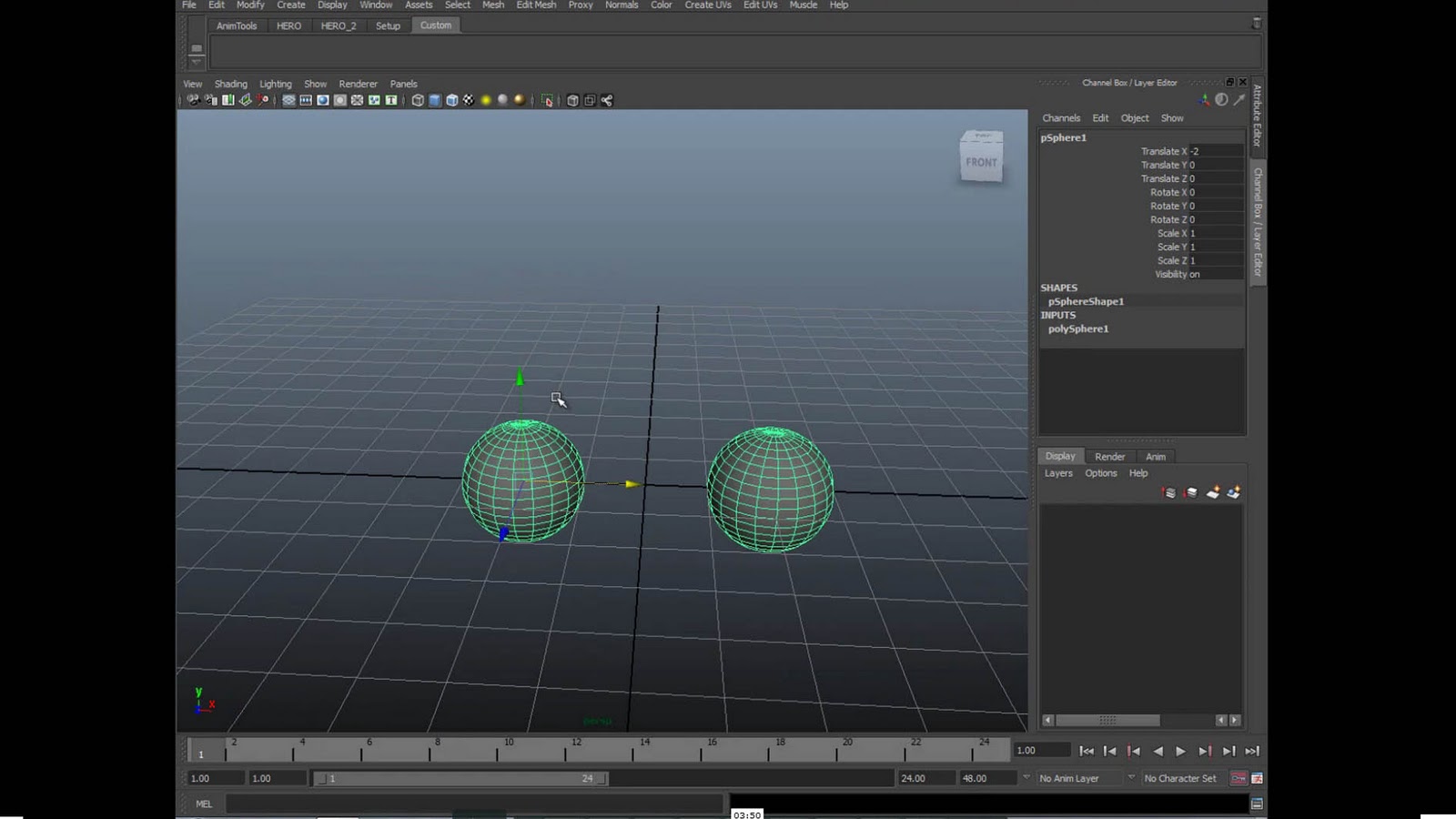Screen dimensions: 1456x819
Task: Move selected layer down icon
Action: point(1191,492)
